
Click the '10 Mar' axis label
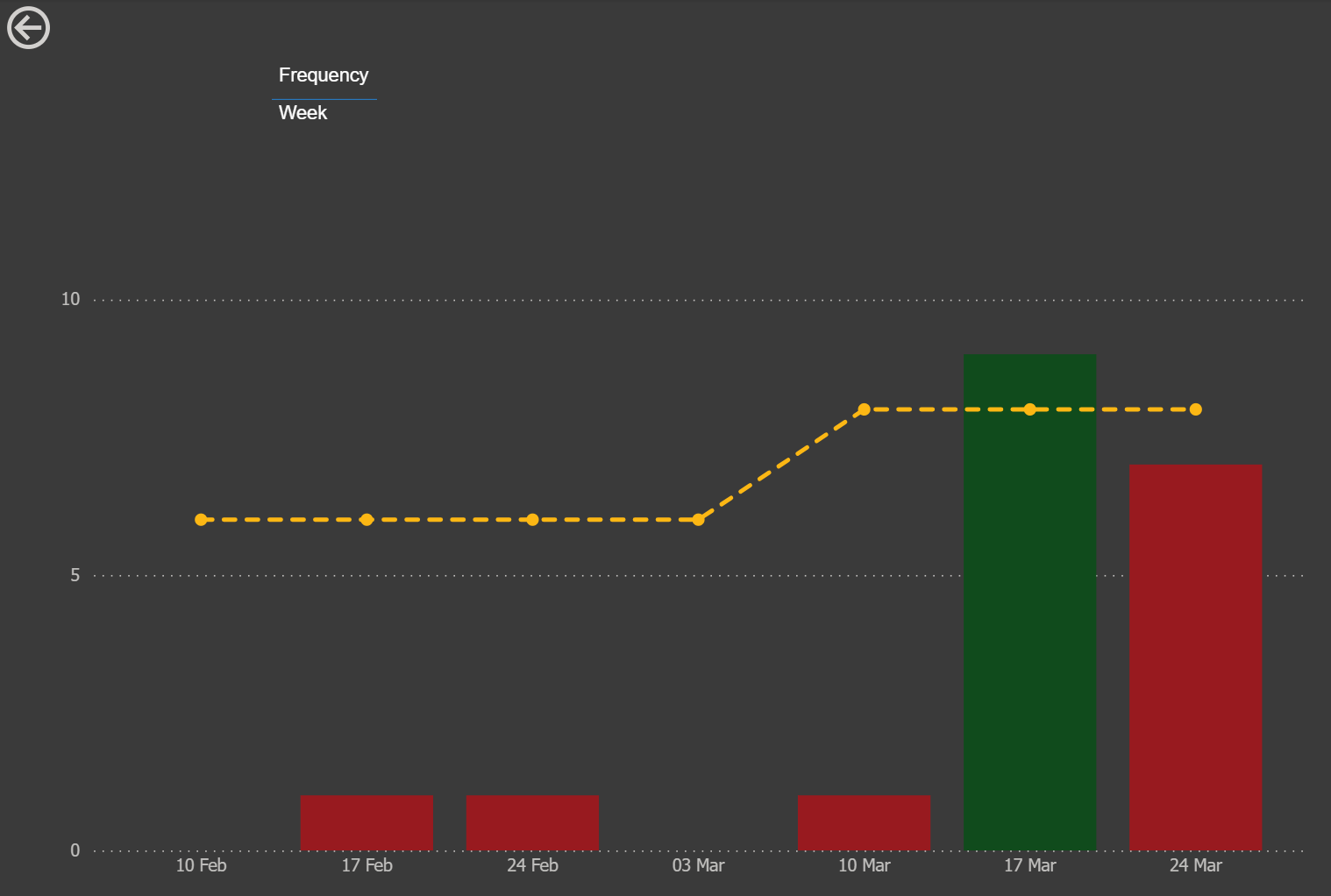864,865
